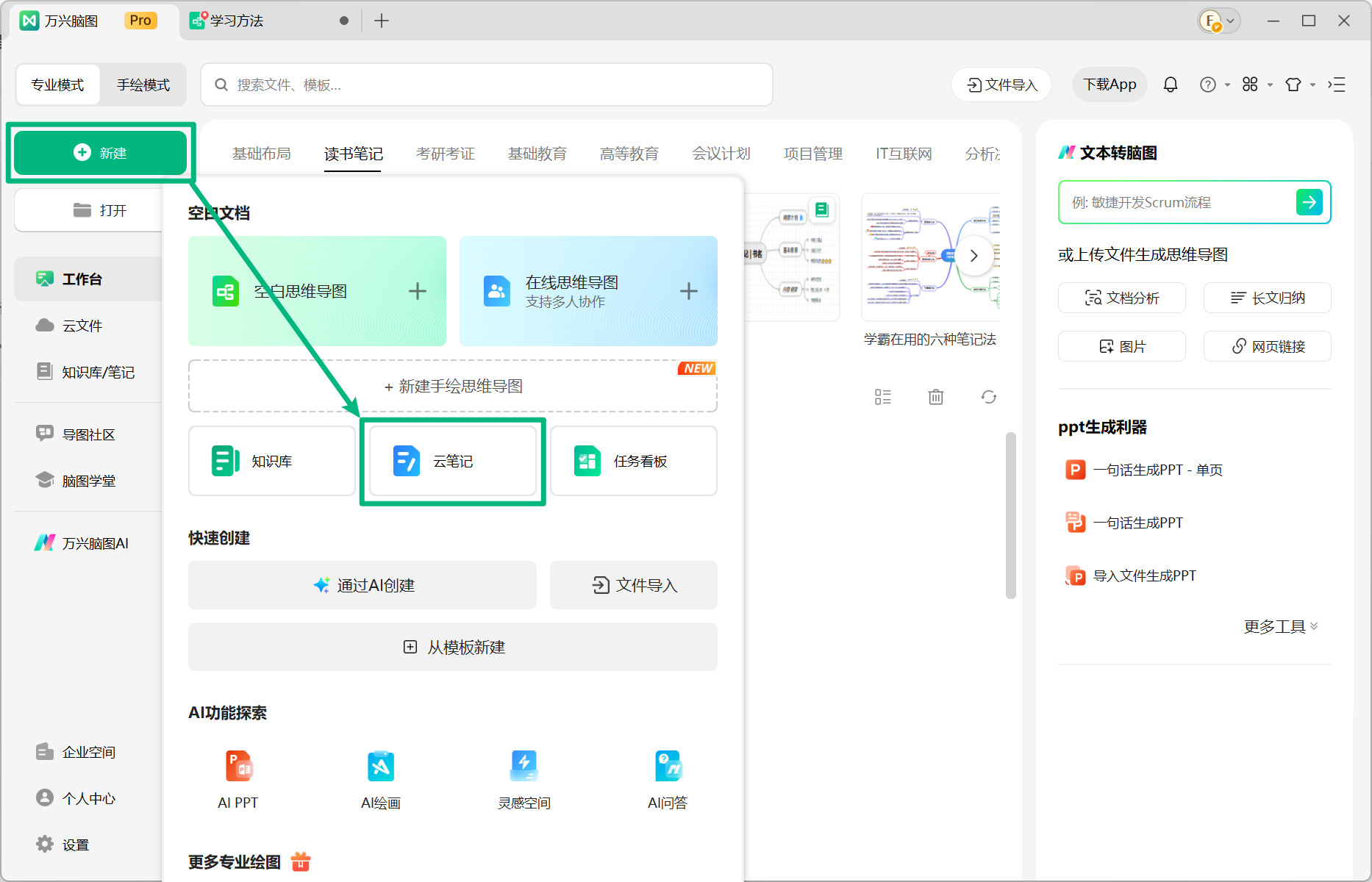Switch to 手绘模式
This screenshot has height=882, width=1372.
(143, 85)
